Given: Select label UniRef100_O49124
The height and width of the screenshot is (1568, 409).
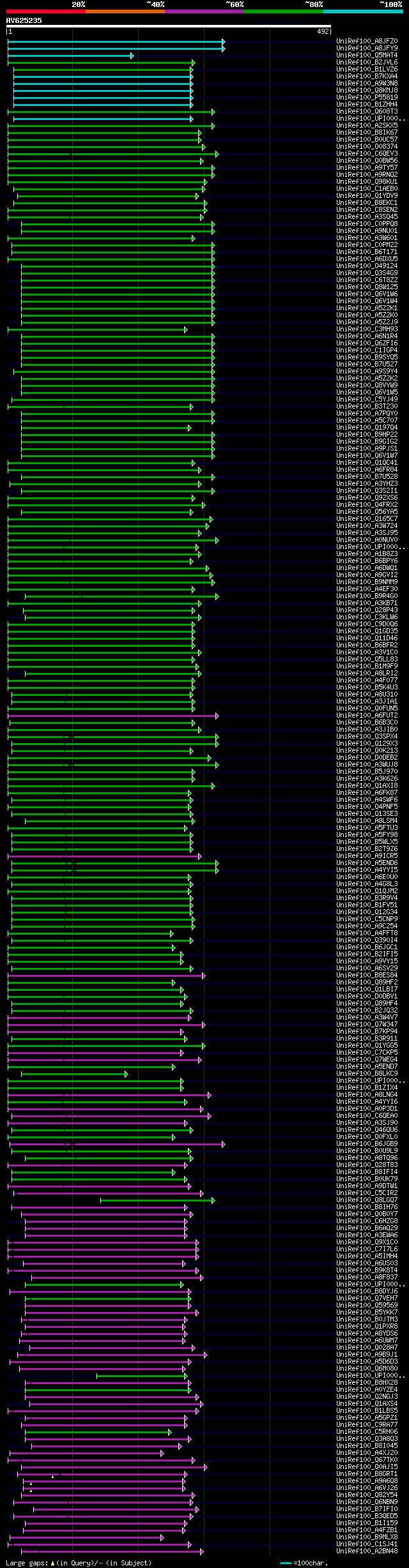Looking at the screenshot, I should [x=367, y=266].
